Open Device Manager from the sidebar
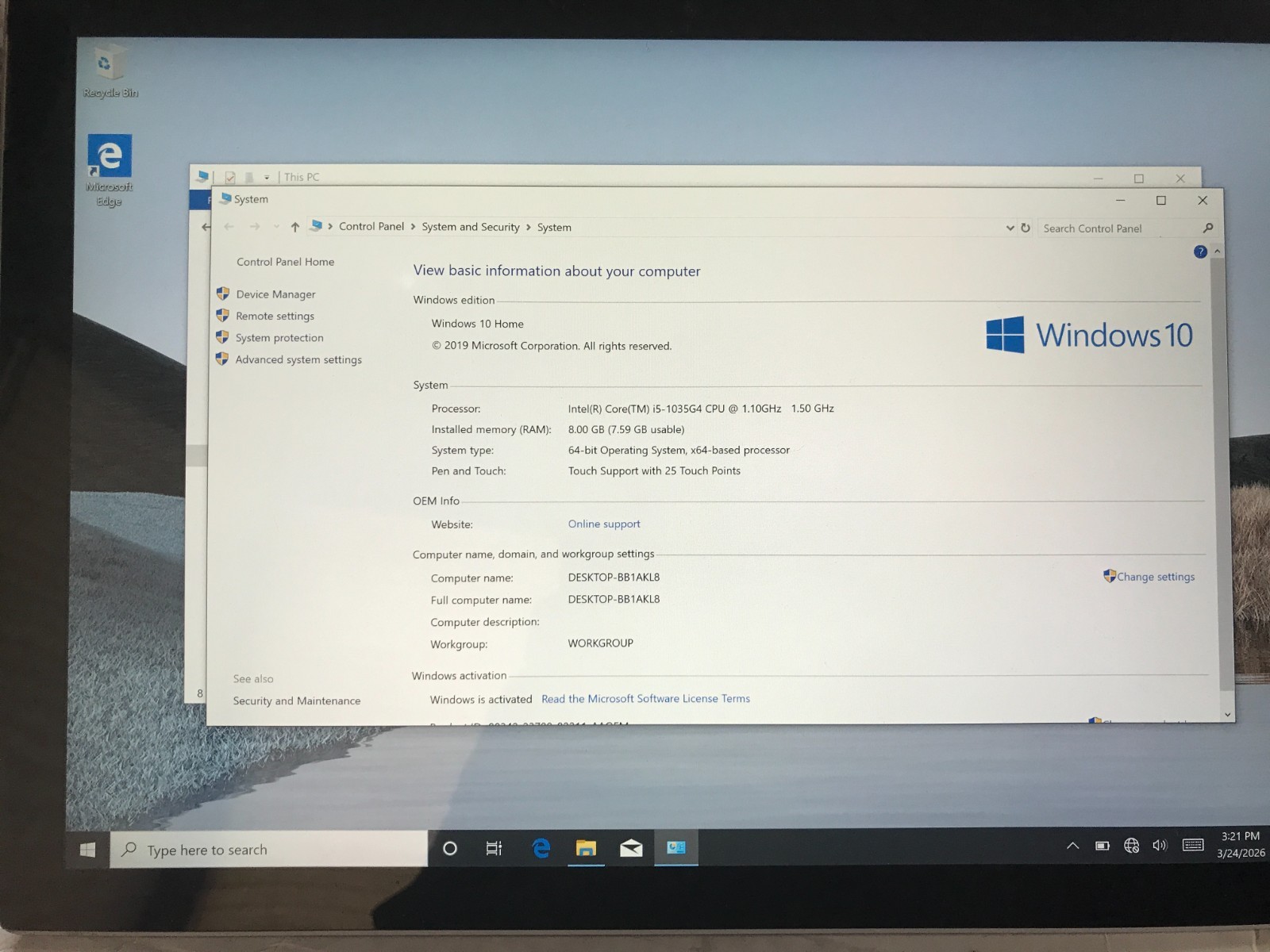Image resolution: width=1270 pixels, height=952 pixels. point(275,294)
